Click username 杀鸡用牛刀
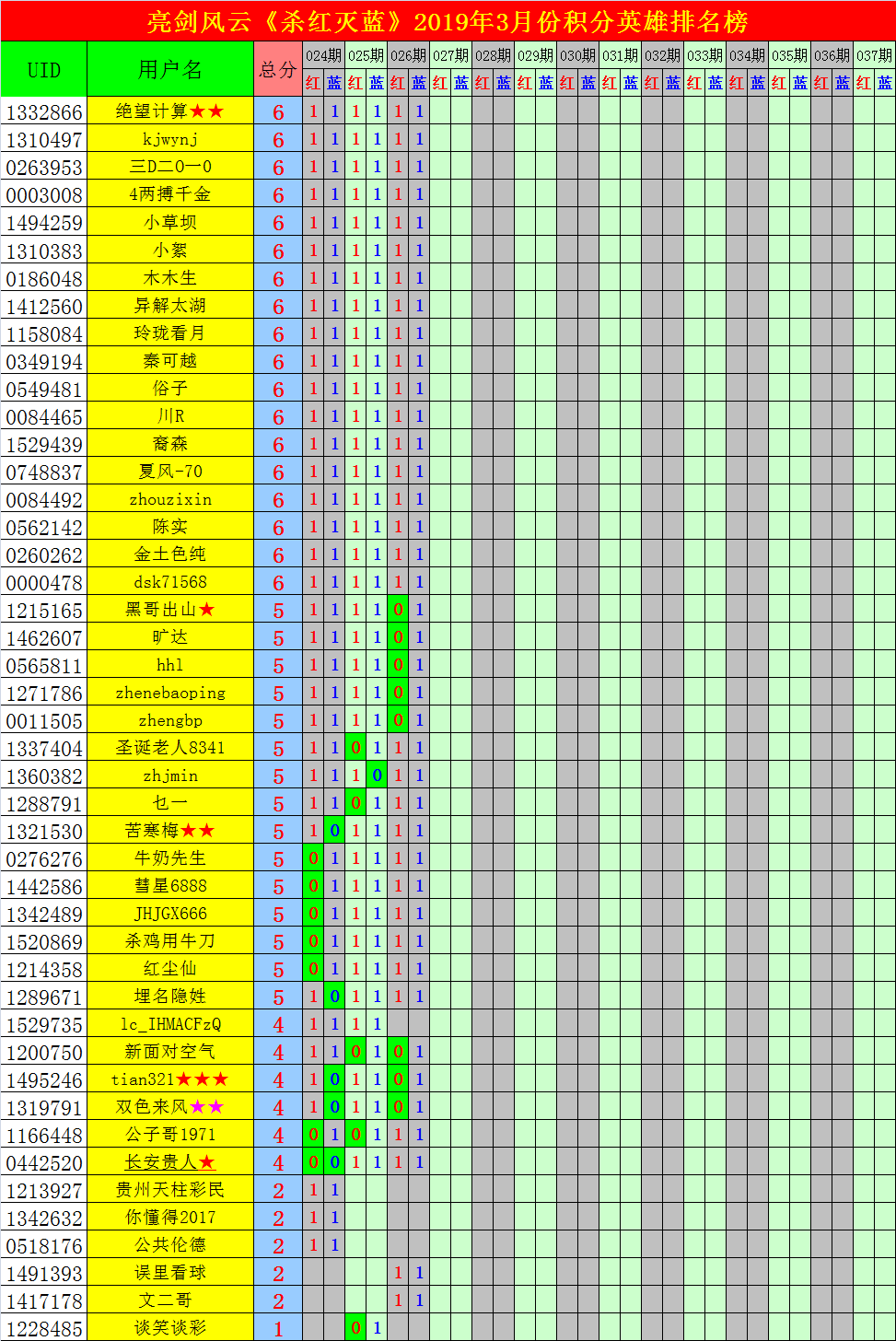Viewport: 896px width, 1341px height. click(170, 940)
